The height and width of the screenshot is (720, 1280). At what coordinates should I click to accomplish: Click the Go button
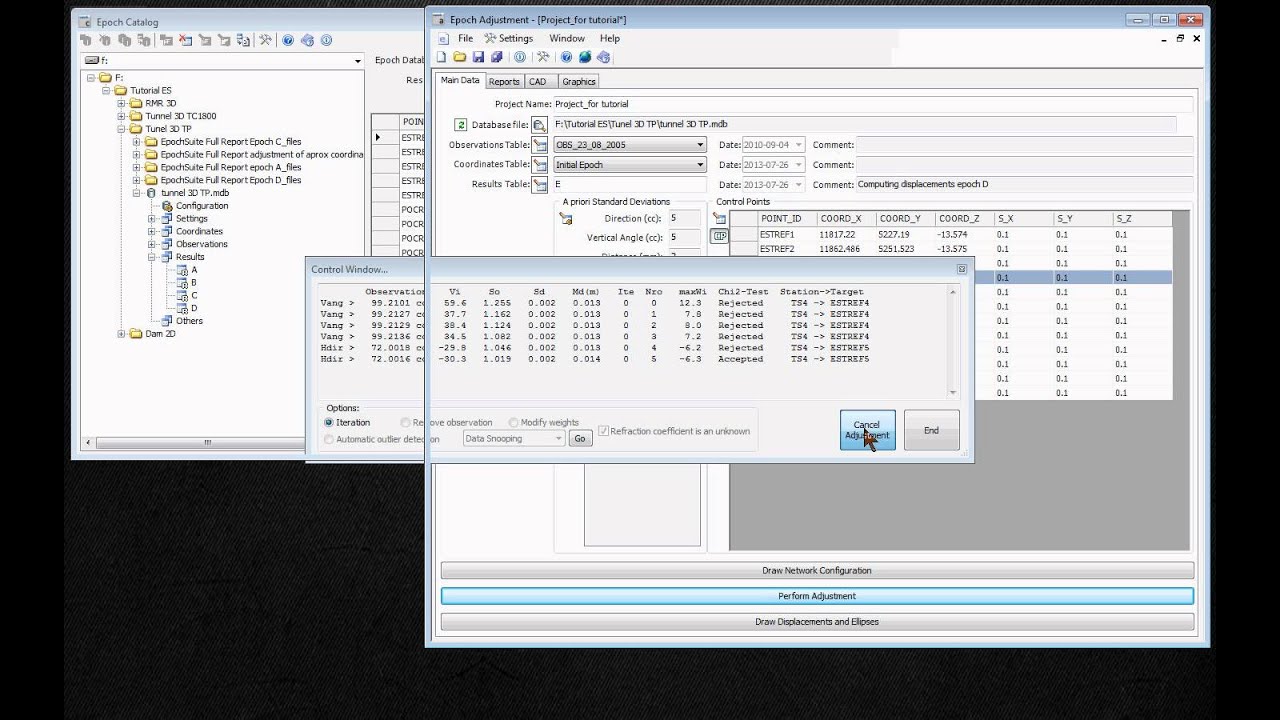(580, 438)
